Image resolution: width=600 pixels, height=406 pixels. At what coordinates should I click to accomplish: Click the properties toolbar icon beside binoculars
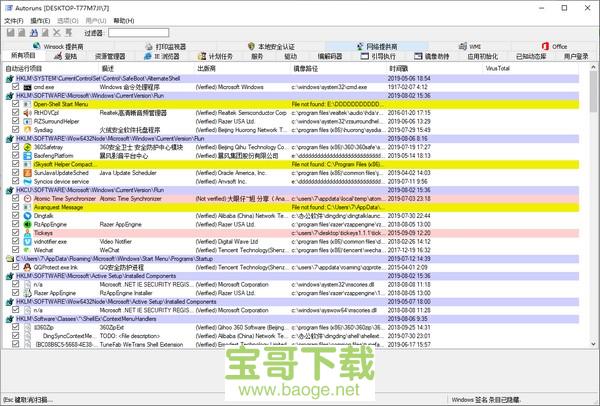(46, 33)
